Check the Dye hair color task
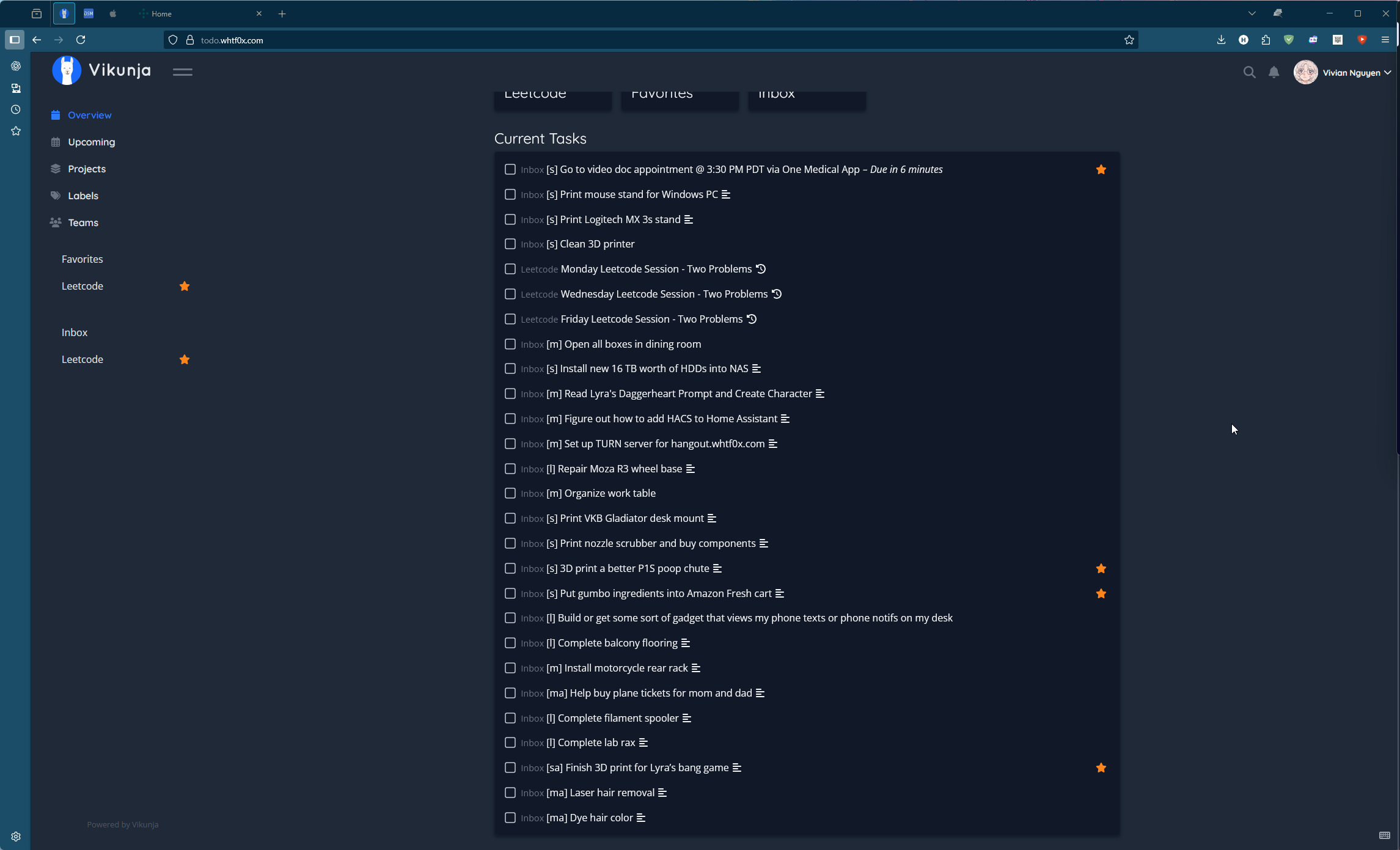 510,818
